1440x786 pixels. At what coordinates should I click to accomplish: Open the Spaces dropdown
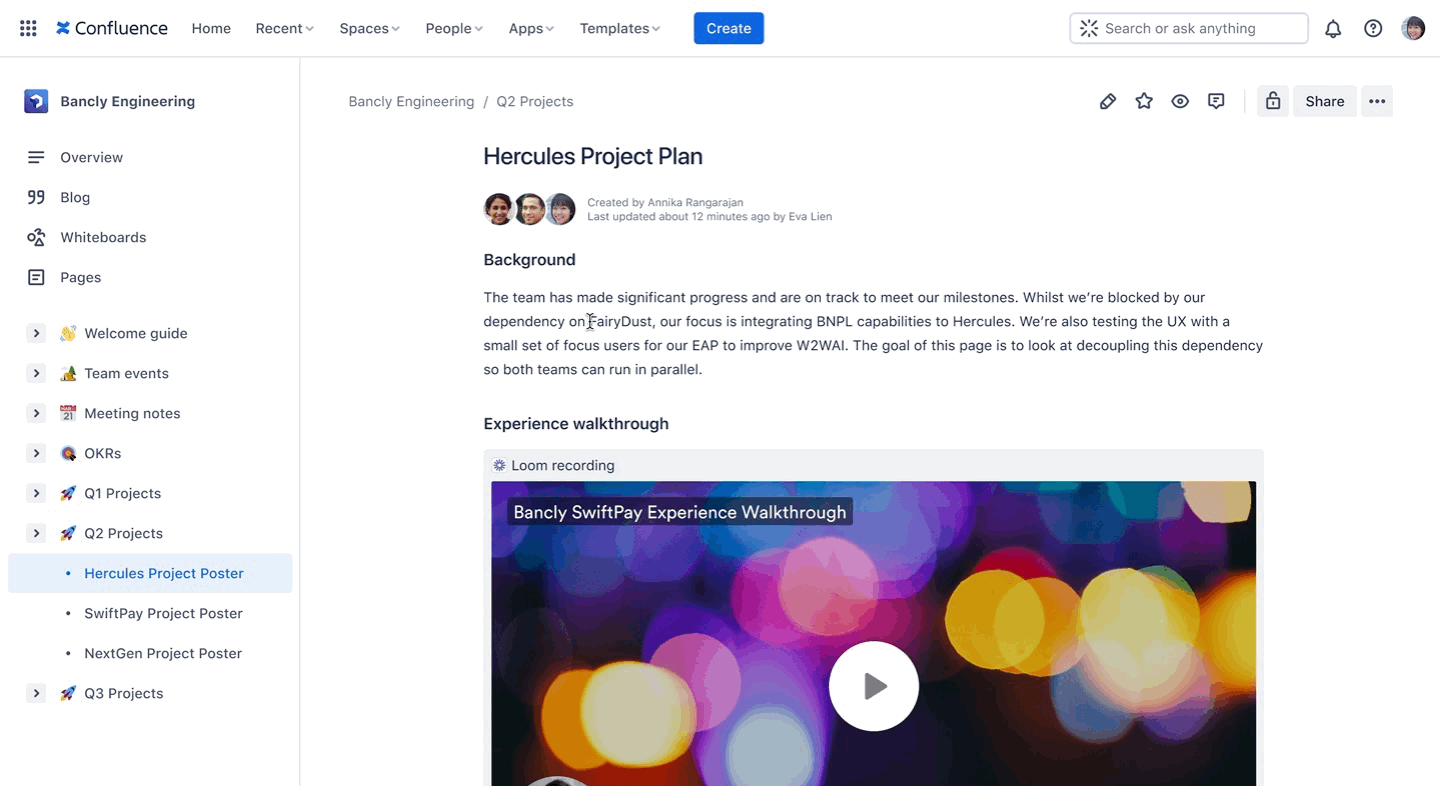[x=368, y=28]
